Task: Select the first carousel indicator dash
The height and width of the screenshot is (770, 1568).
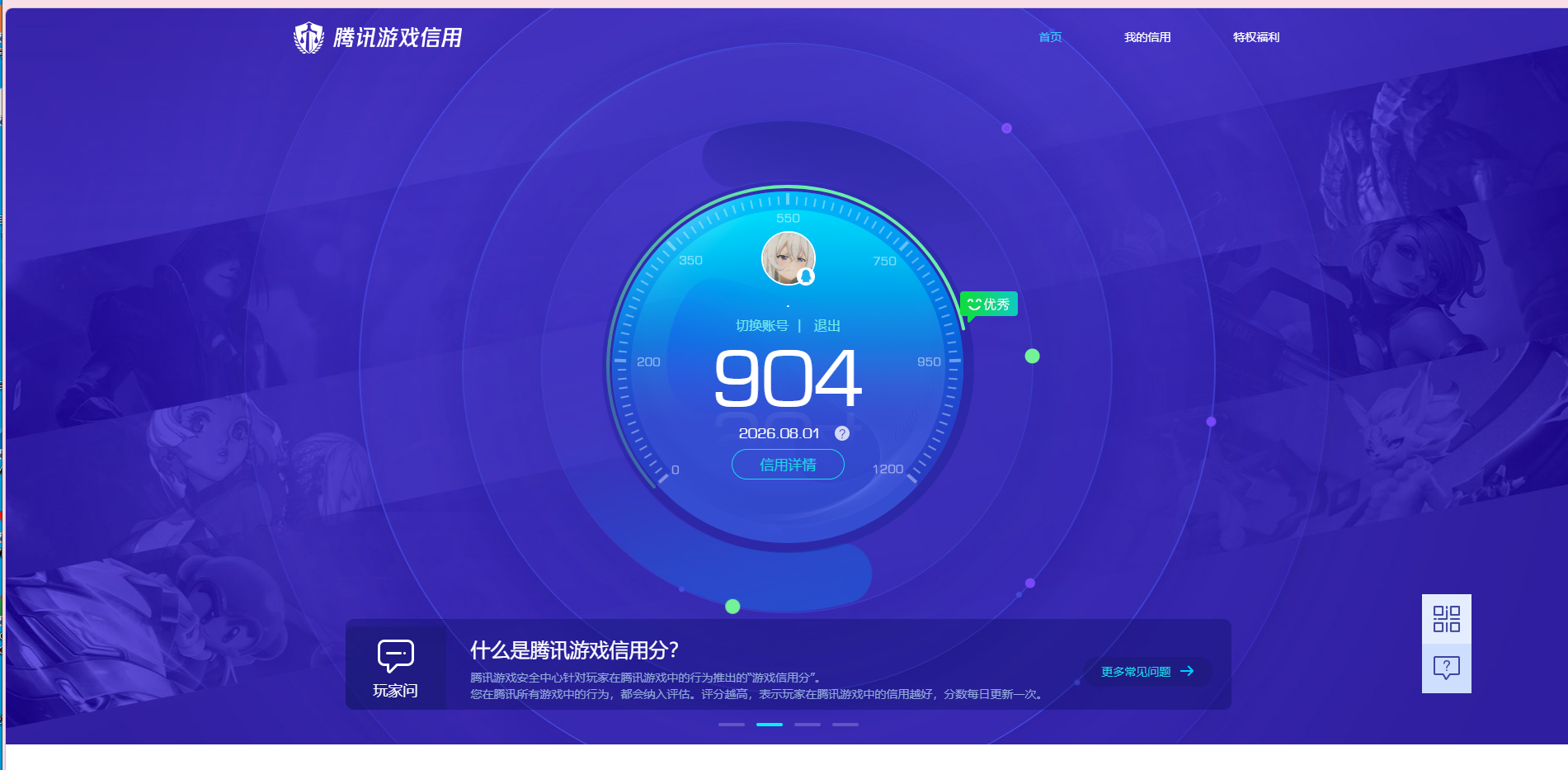Action: tap(732, 725)
